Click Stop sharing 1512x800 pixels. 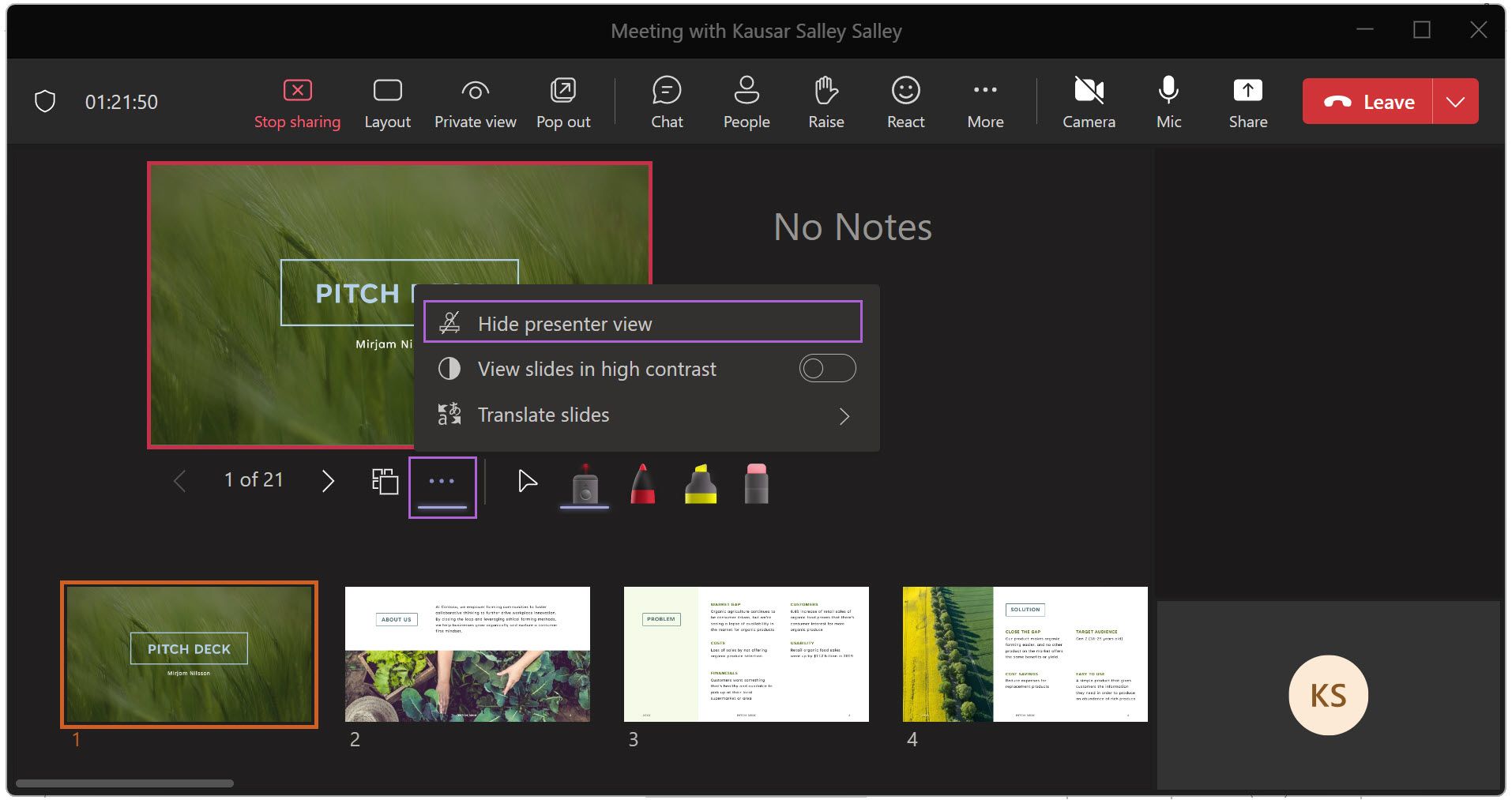click(x=297, y=101)
